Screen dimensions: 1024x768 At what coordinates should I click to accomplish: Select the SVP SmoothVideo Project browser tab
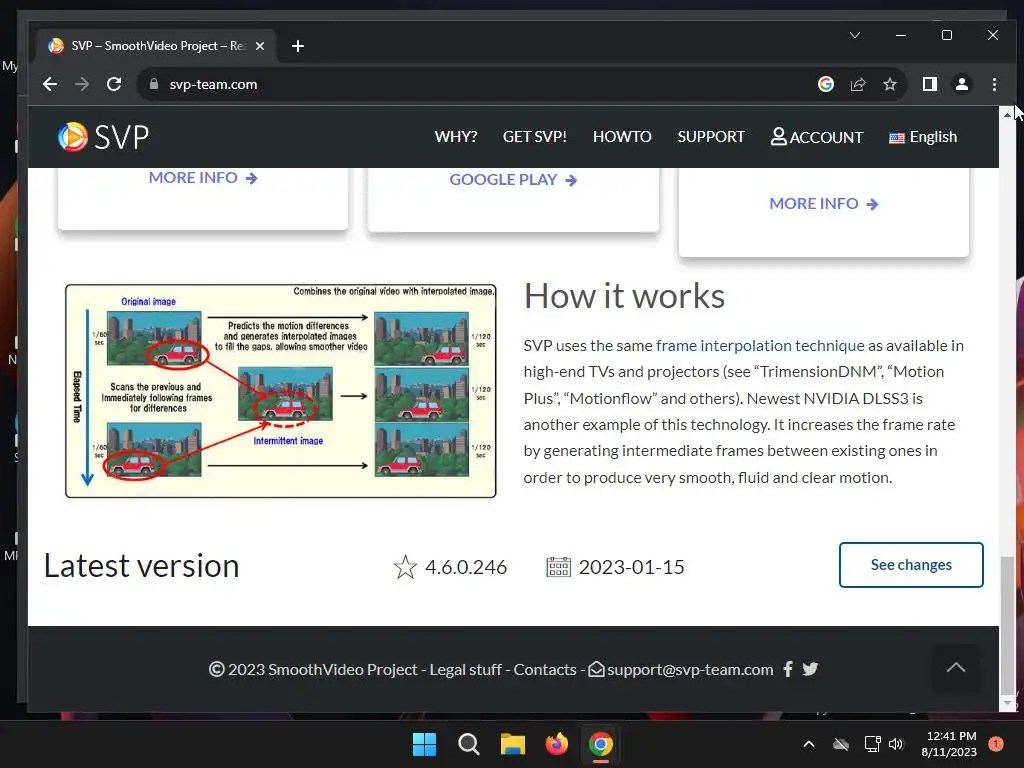click(157, 46)
